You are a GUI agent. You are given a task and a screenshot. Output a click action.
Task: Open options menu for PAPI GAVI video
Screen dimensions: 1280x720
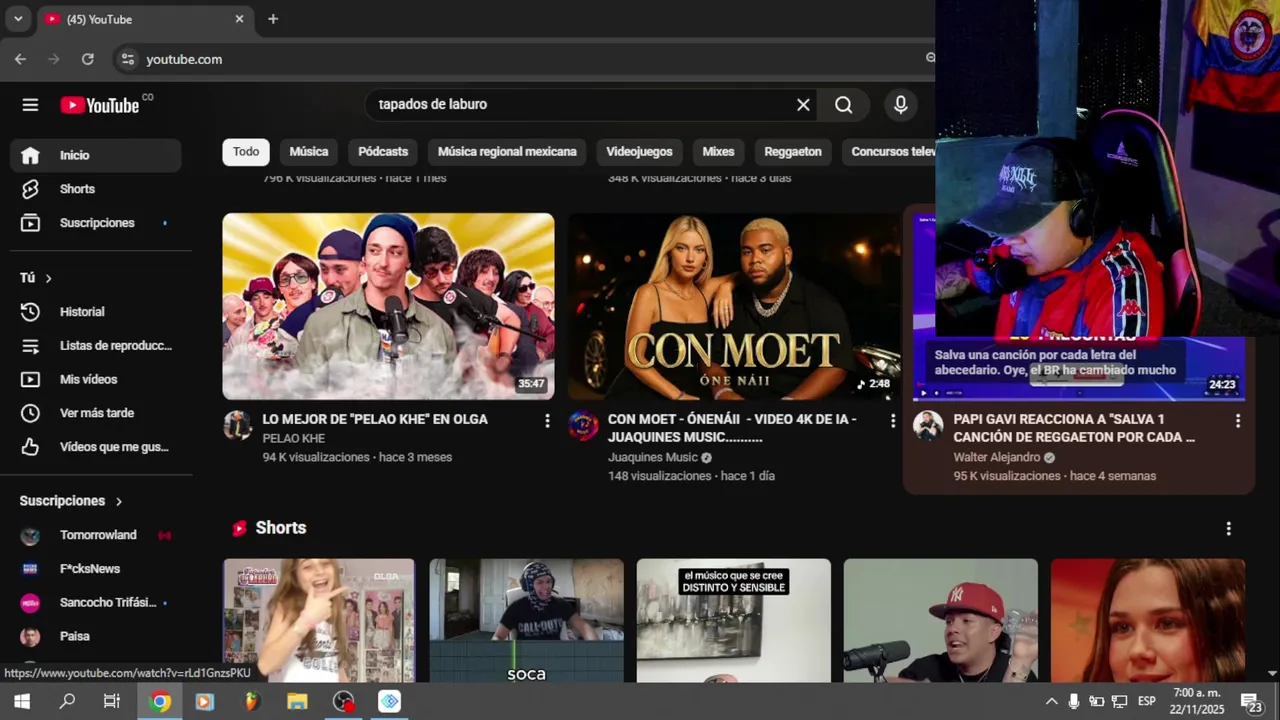tap(1238, 421)
